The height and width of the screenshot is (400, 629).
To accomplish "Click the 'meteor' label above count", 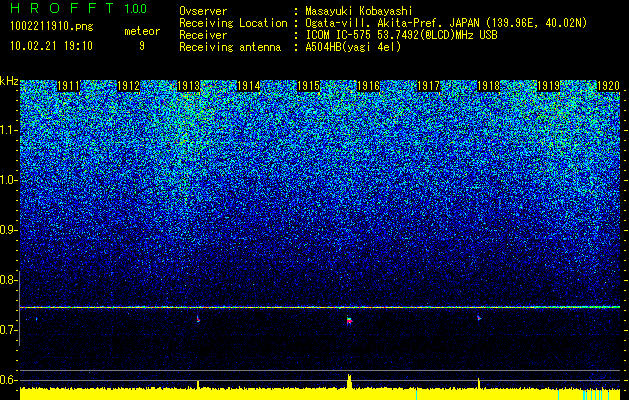I will pyautogui.click(x=142, y=31).
